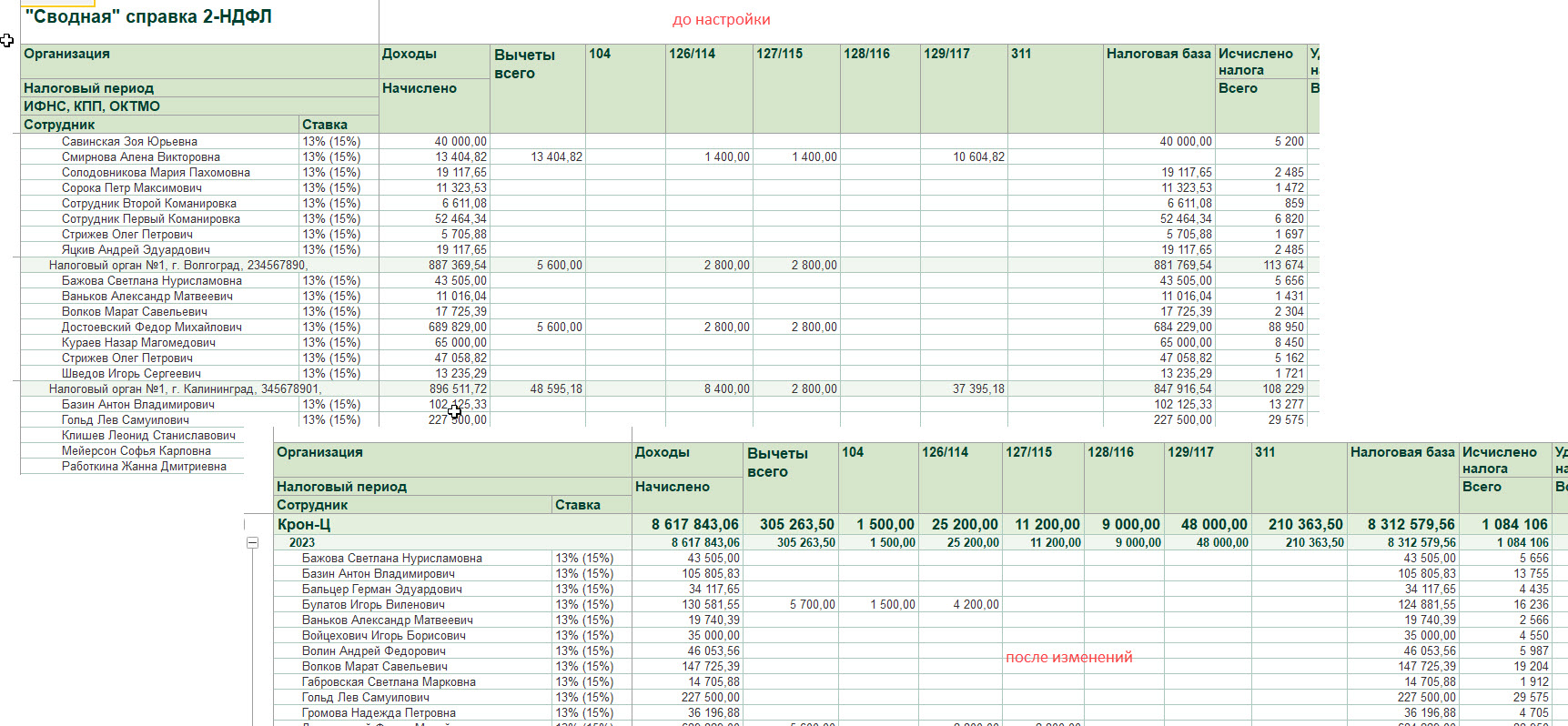Select Габровская Светлана Марковна
This screenshot has width=1568, height=726.
389,681
